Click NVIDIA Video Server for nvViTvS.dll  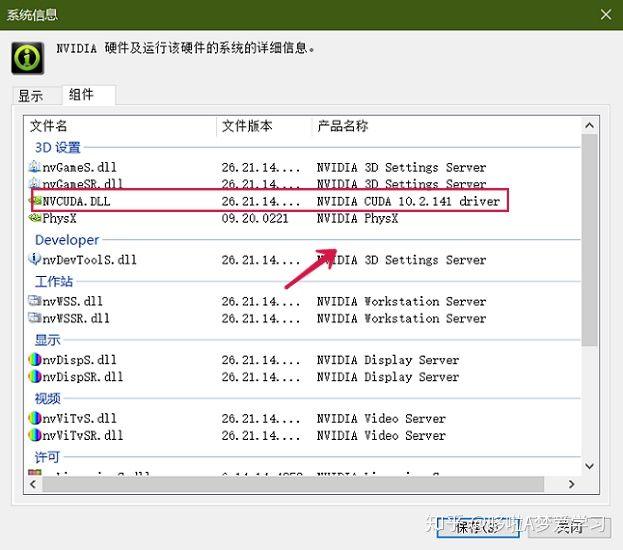point(381,418)
